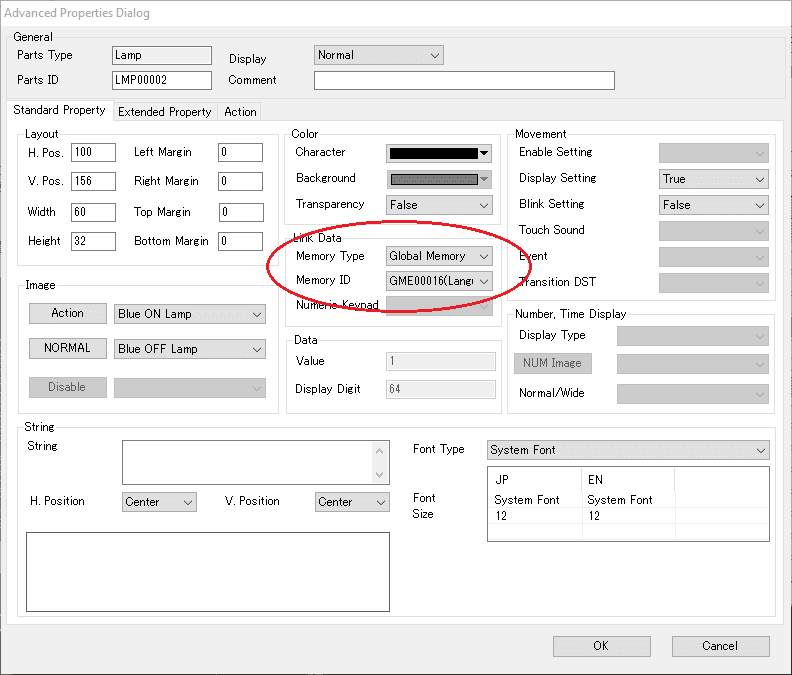Open the Font Type dropdown
The height and width of the screenshot is (675, 792).
click(628, 450)
